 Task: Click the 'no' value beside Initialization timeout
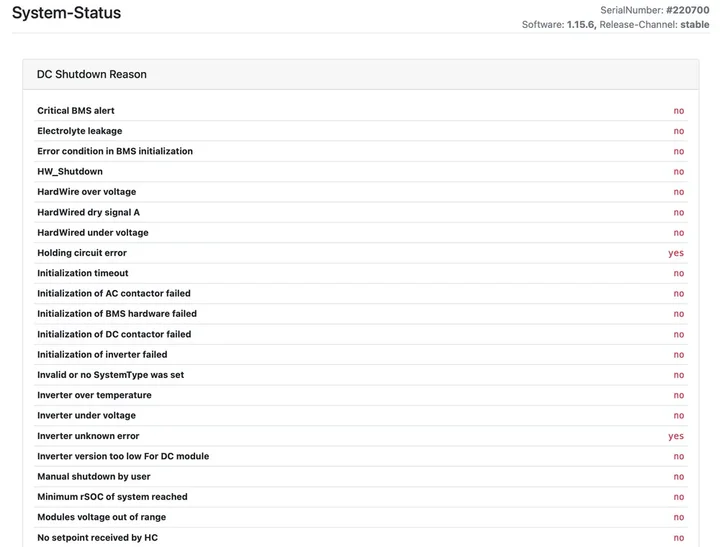[x=678, y=273]
